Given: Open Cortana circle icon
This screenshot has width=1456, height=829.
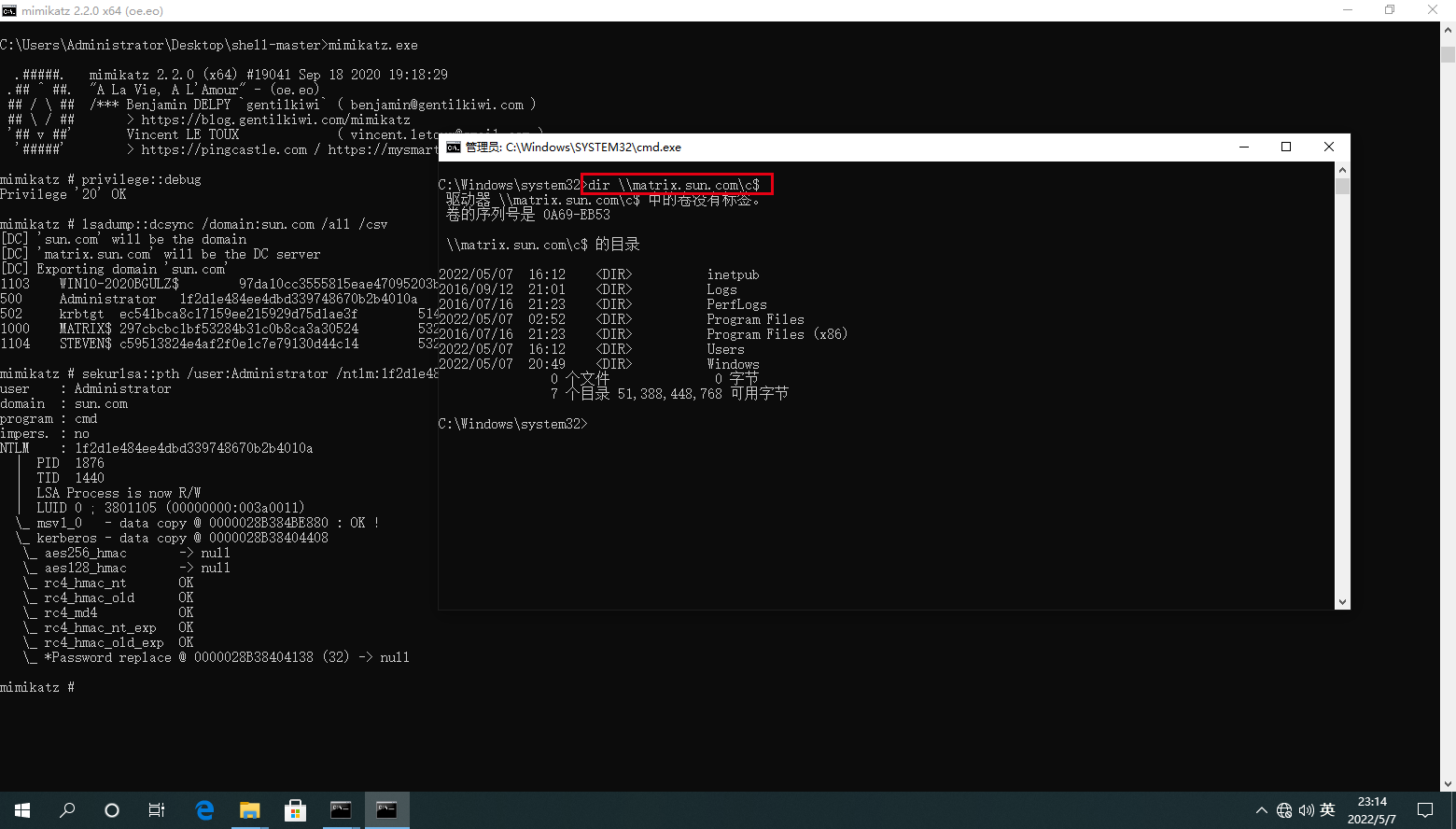Looking at the screenshot, I should click(112, 810).
